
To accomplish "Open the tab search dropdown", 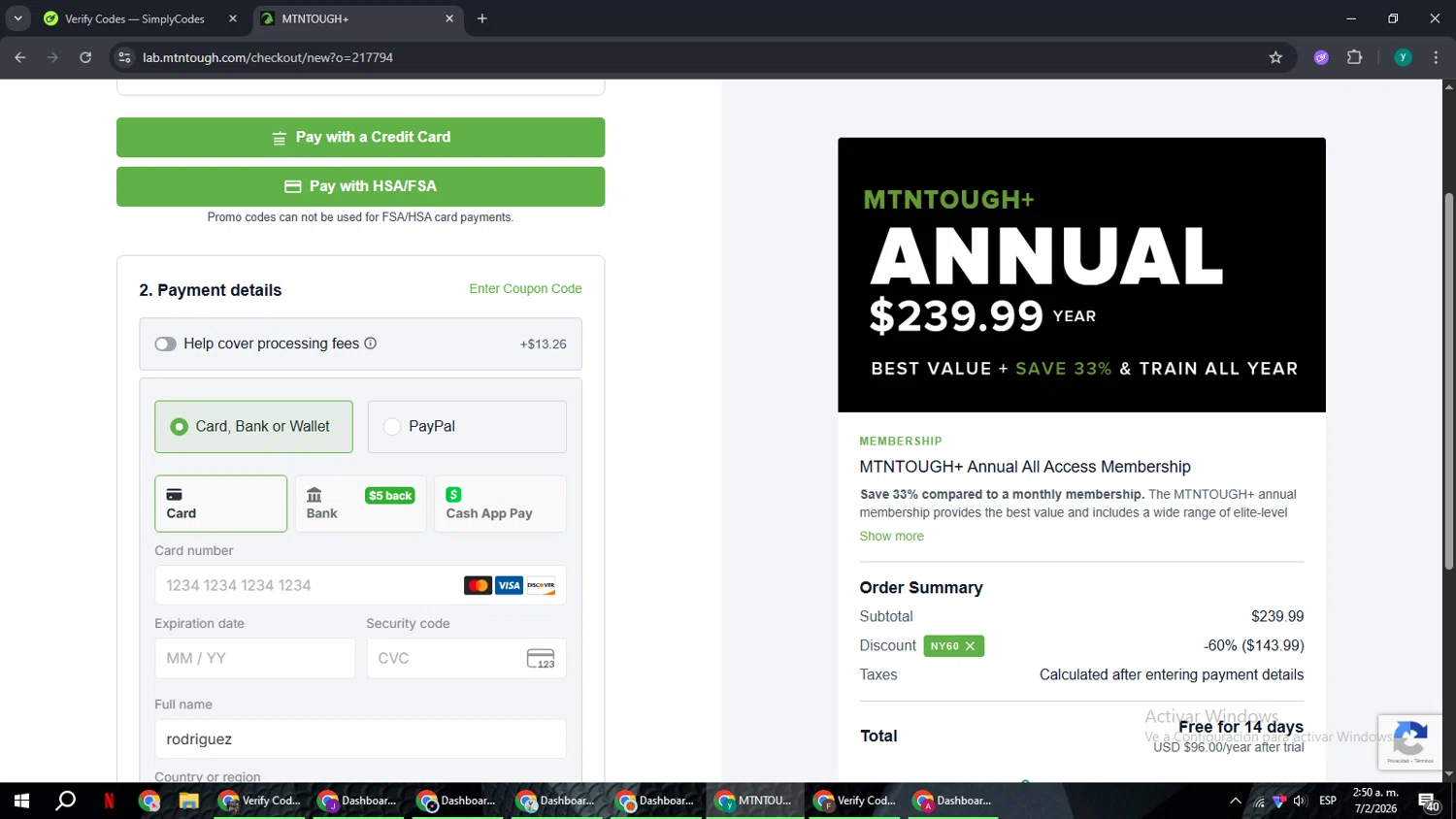I will click(x=17, y=18).
